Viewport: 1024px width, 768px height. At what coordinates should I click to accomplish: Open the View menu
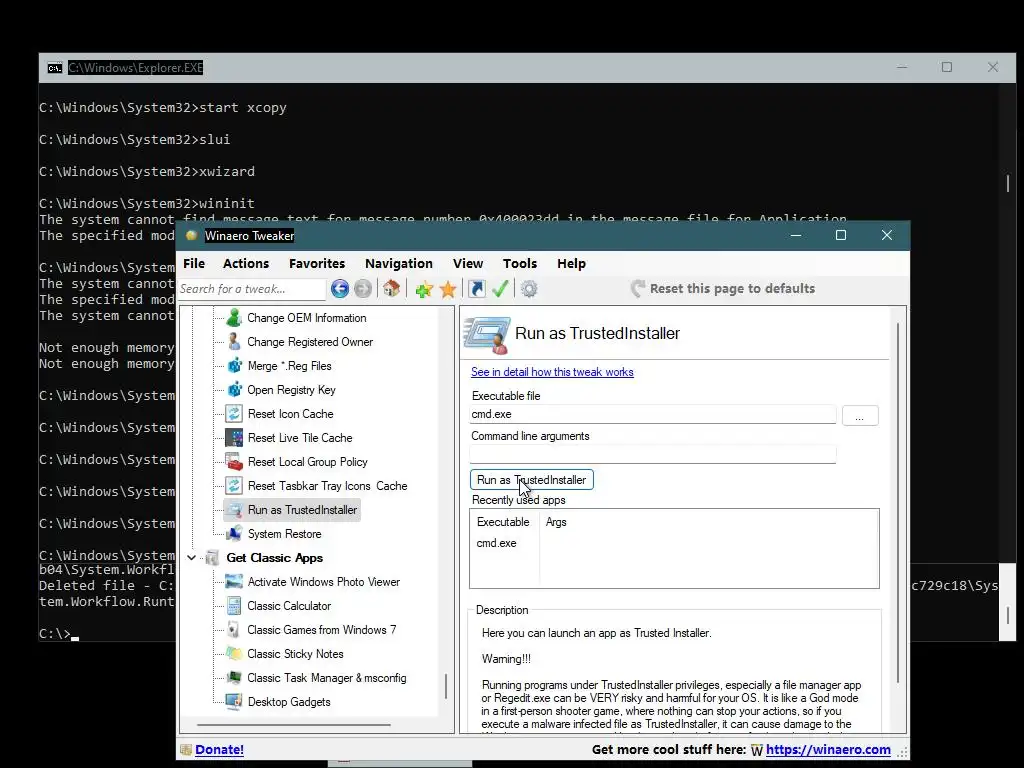(468, 263)
